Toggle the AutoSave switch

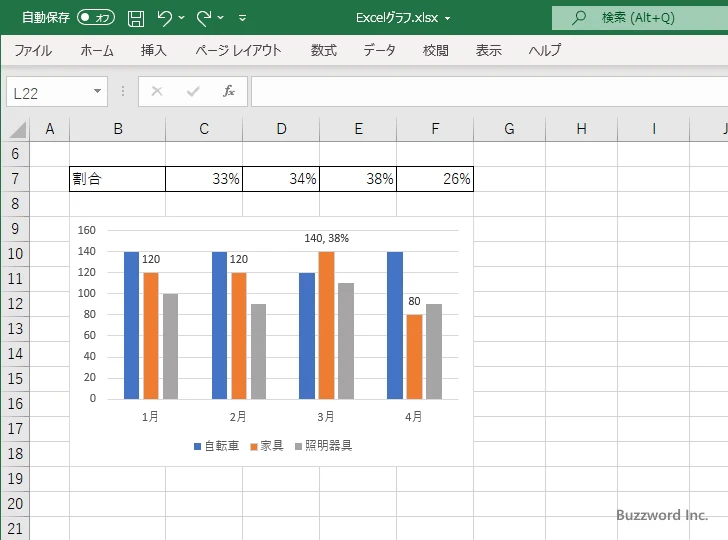coord(96,18)
